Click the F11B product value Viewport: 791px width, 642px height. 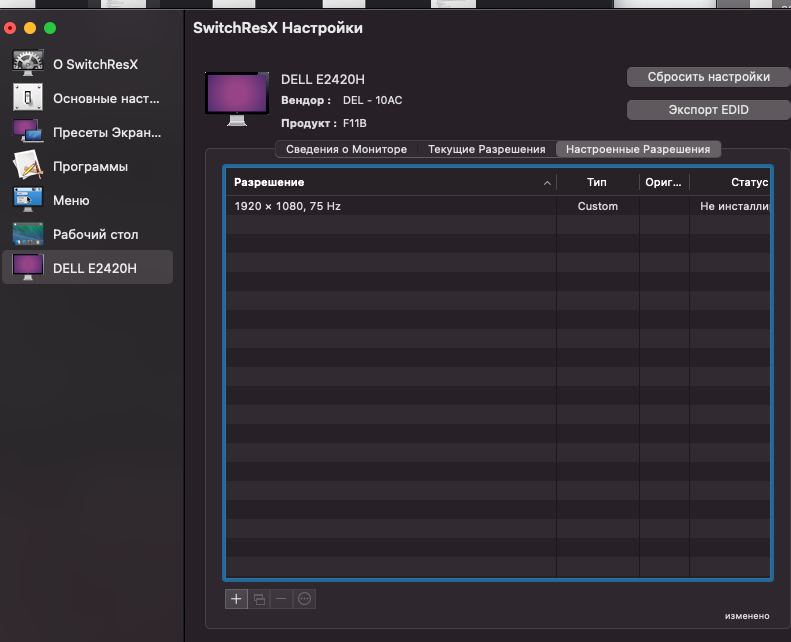point(355,123)
